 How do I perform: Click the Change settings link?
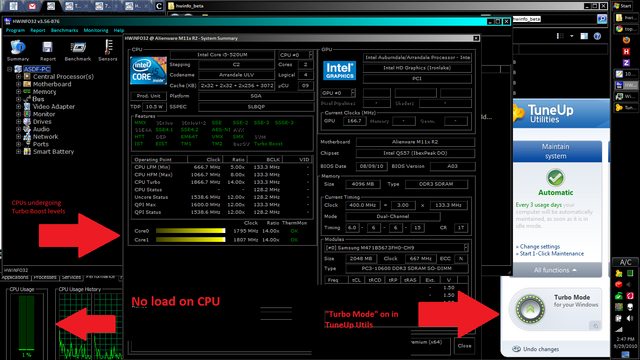point(540,247)
